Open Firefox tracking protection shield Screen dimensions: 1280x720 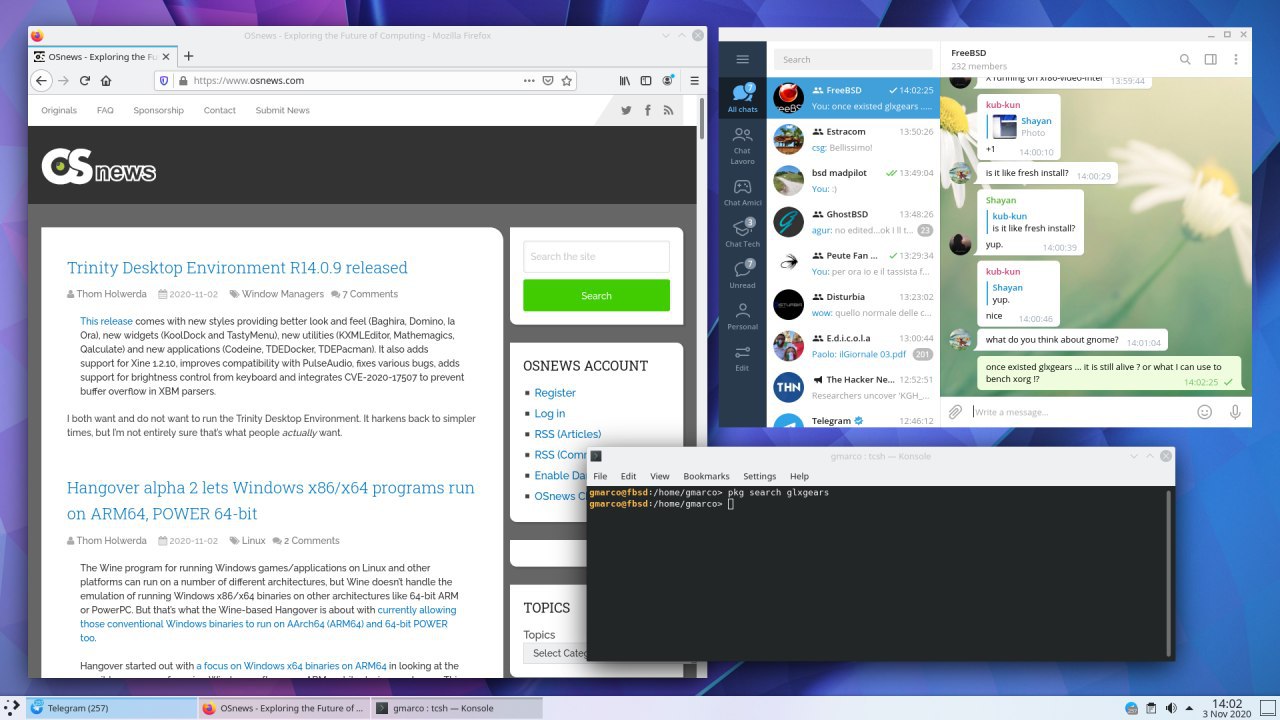pos(163,81)
